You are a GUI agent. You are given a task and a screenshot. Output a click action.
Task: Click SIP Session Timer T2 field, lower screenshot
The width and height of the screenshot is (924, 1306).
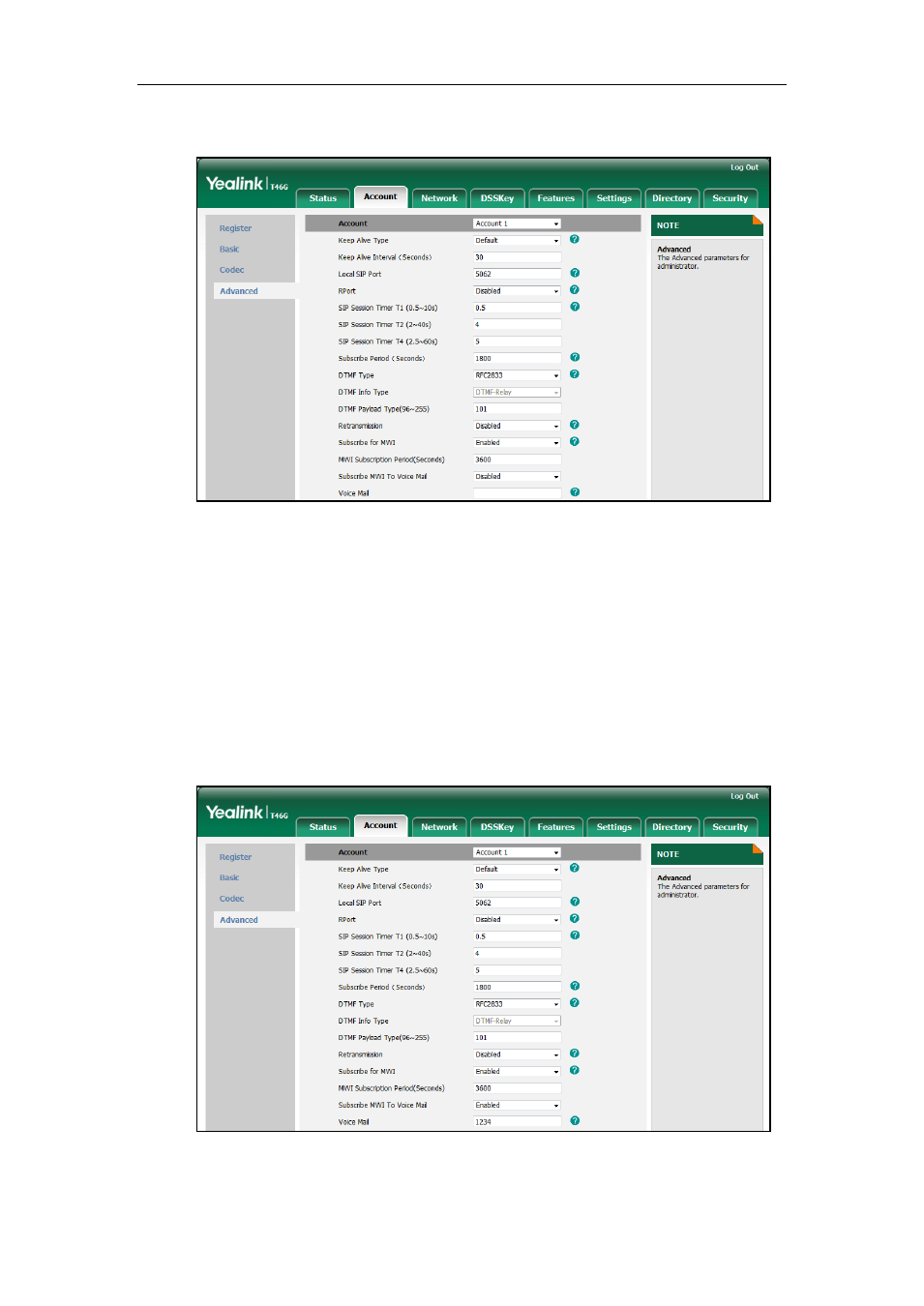517,953
